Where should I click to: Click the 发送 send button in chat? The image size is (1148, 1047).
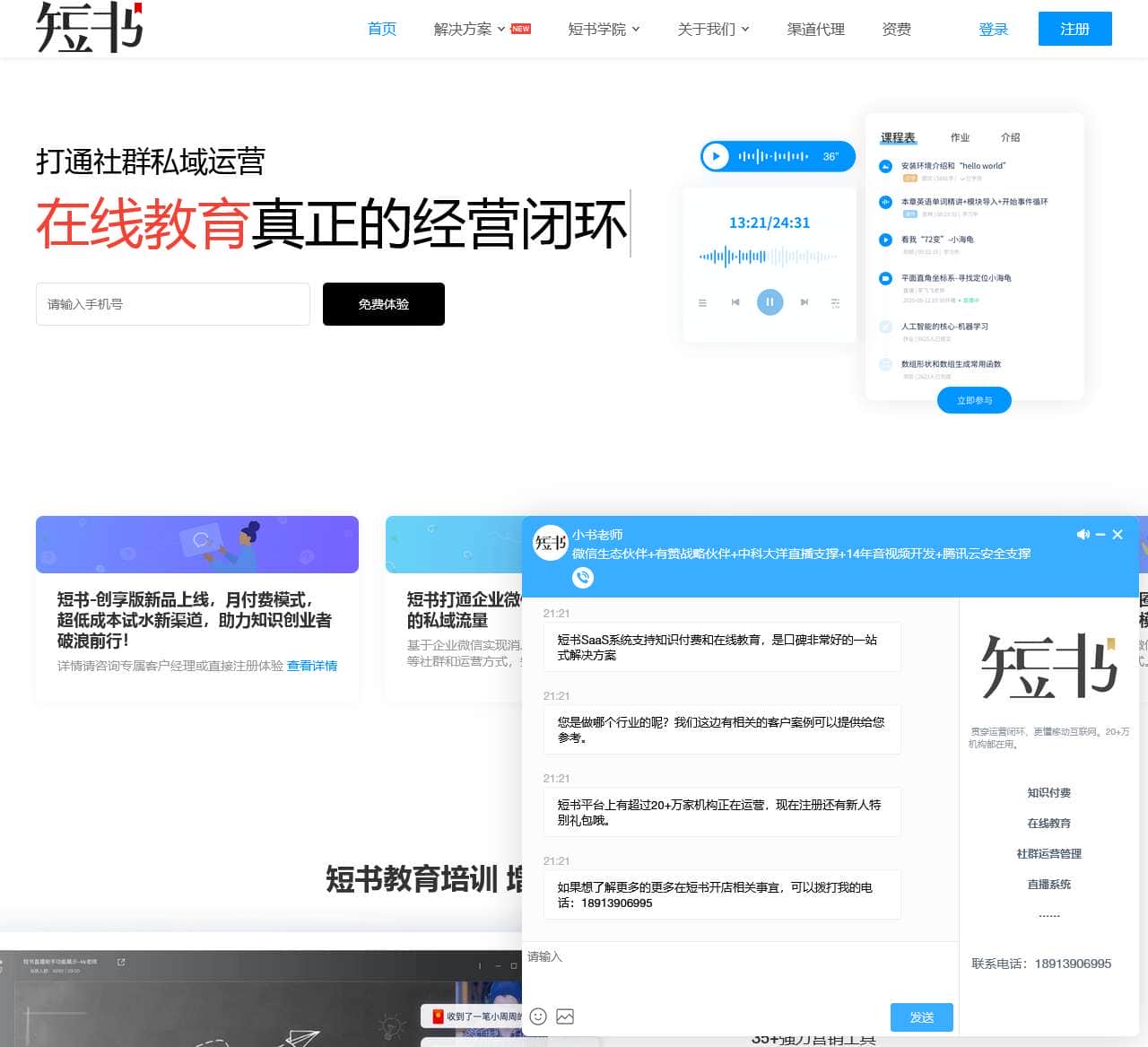pos(922,1016)
